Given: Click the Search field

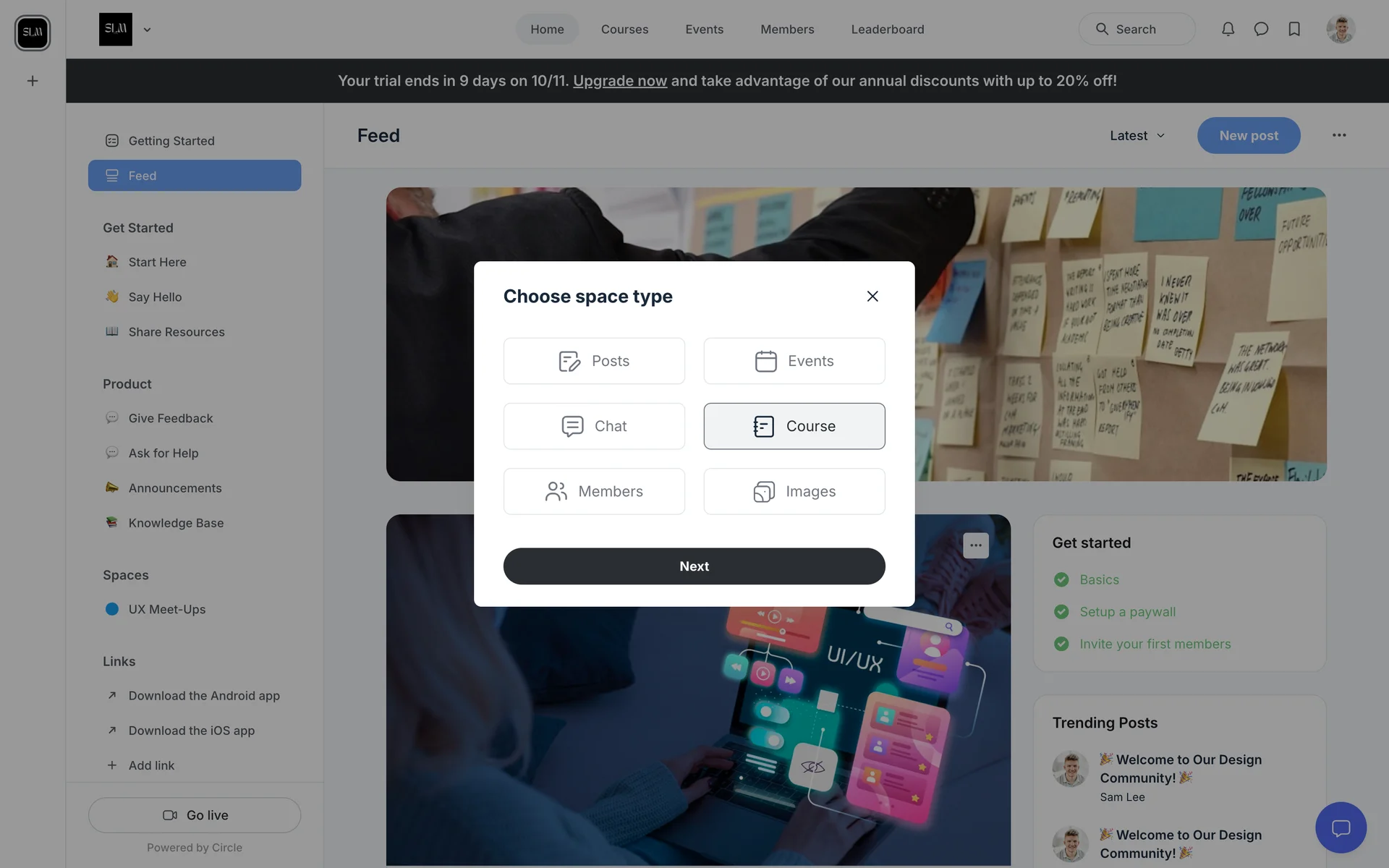Looking at the screenshot, I should coord(1137,29).
